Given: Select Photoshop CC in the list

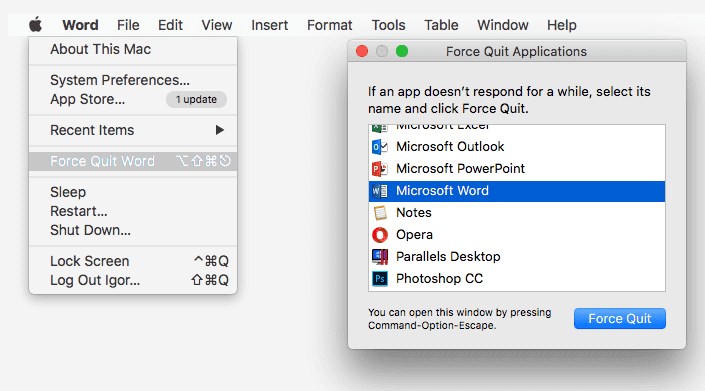Looking at the screenshot, I should click(517, 279).
